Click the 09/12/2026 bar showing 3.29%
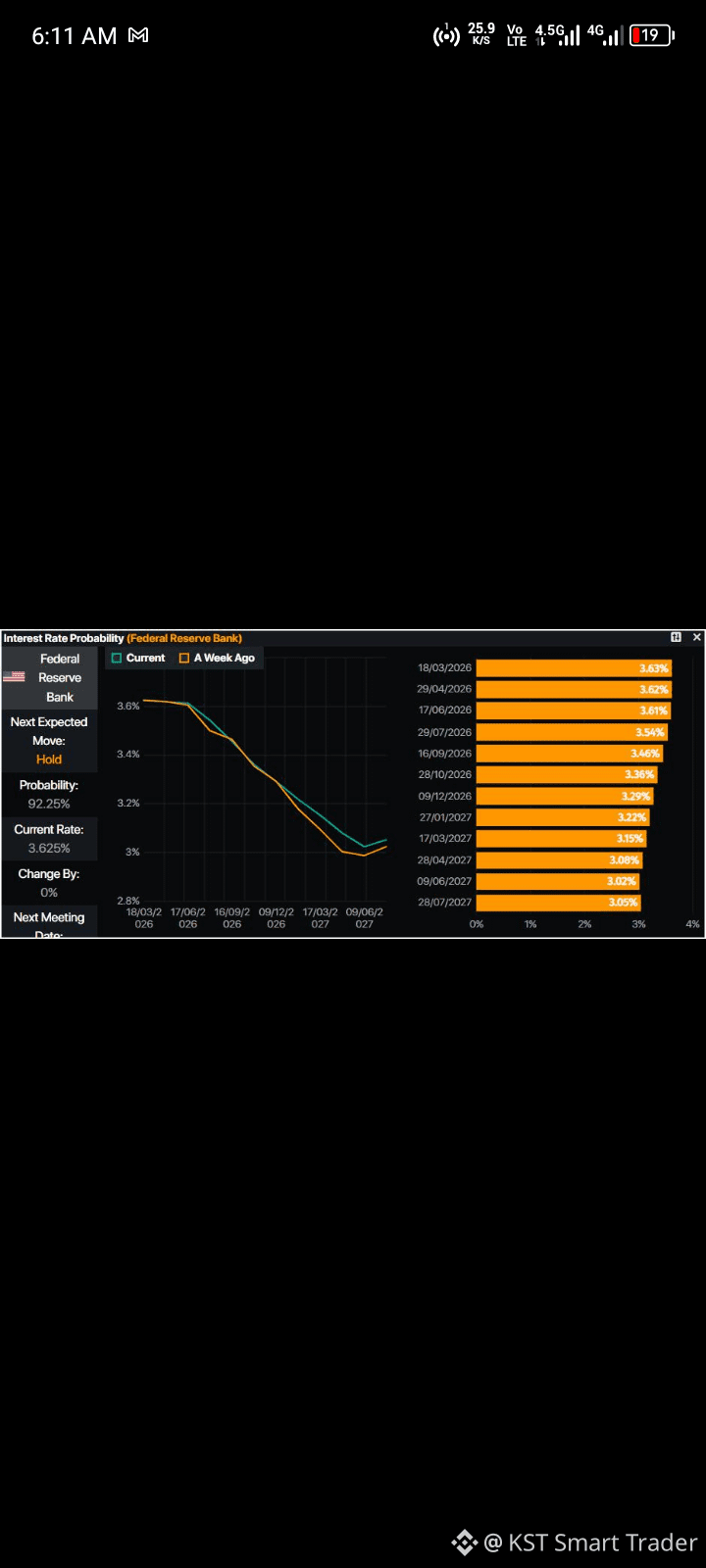 (565, 796)
